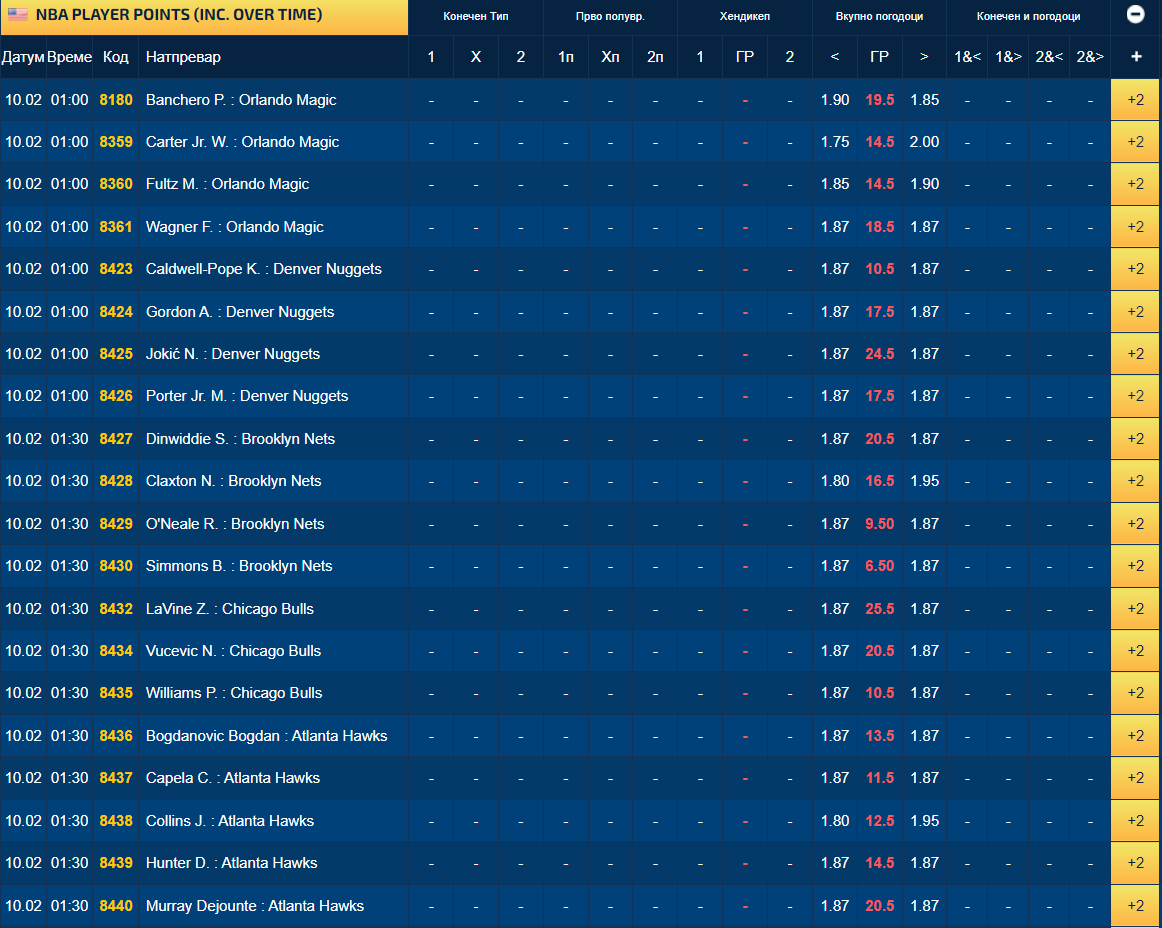
Task: Expand +2 more bets for Jokić N.
Action: [1135, 354]
